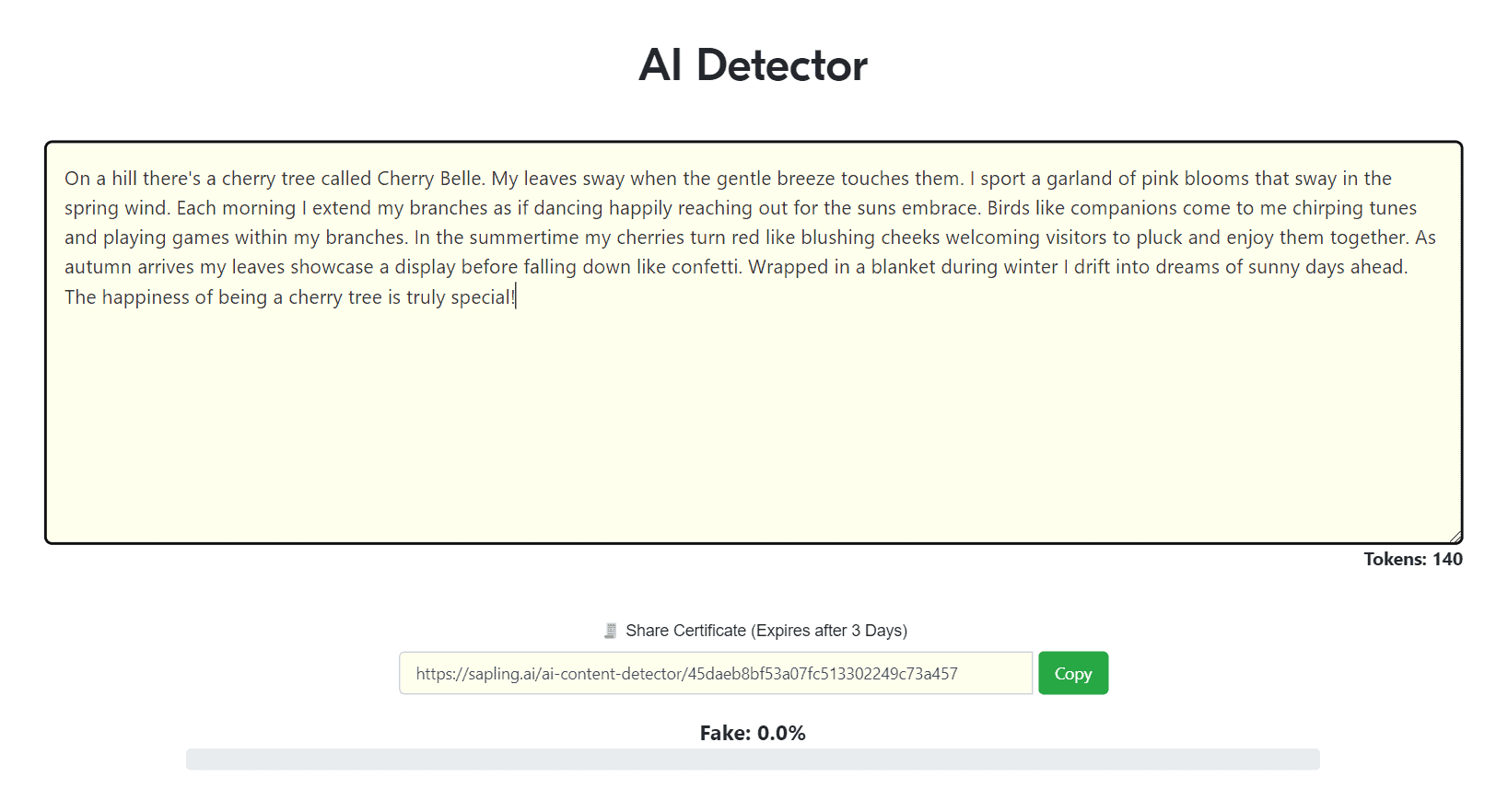Click the Share Certificate expiry label

point(766,631)
